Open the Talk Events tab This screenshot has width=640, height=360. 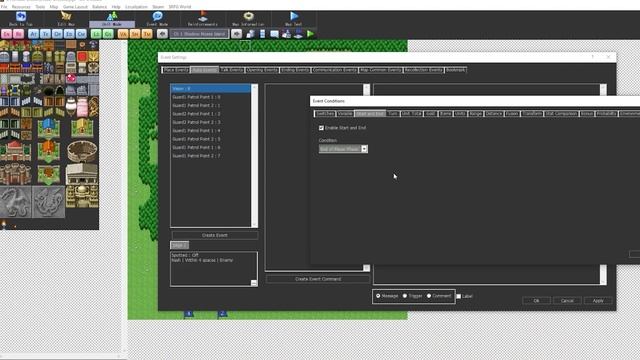click(231, 70)
